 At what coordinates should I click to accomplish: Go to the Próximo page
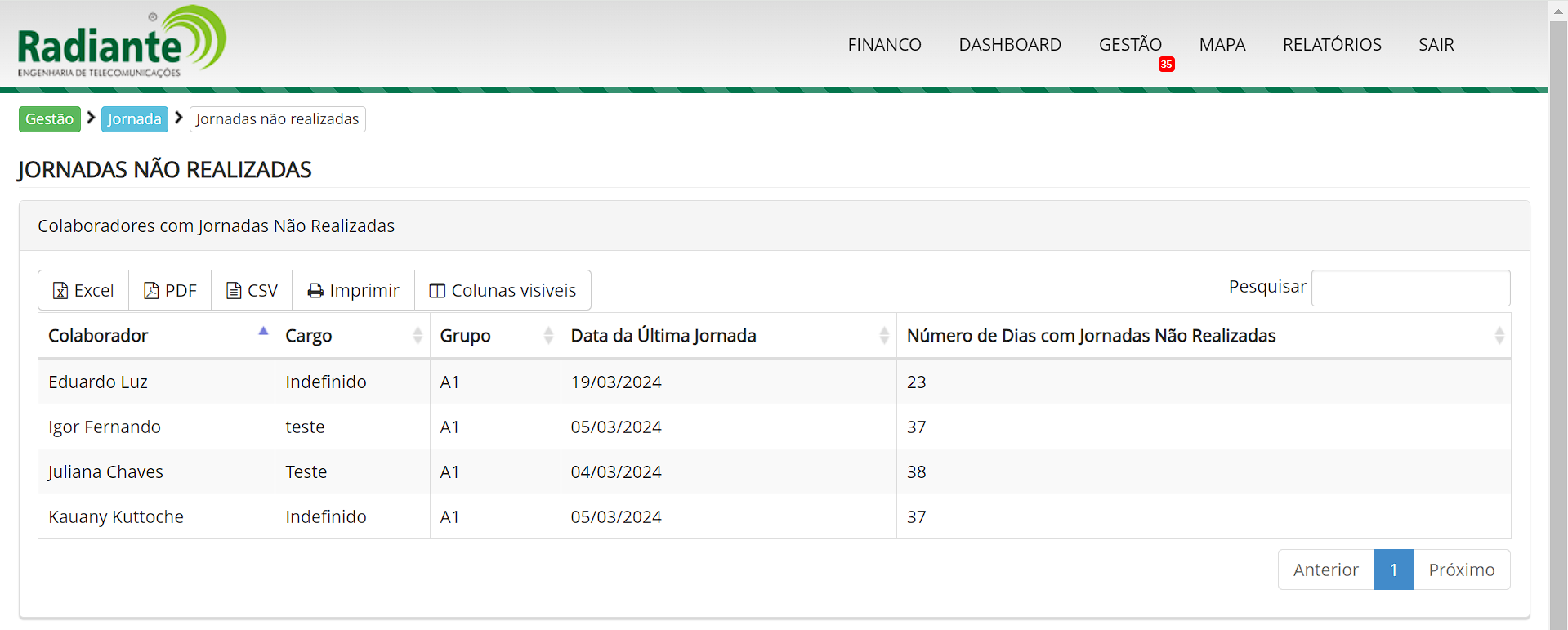click(1461, 570)
